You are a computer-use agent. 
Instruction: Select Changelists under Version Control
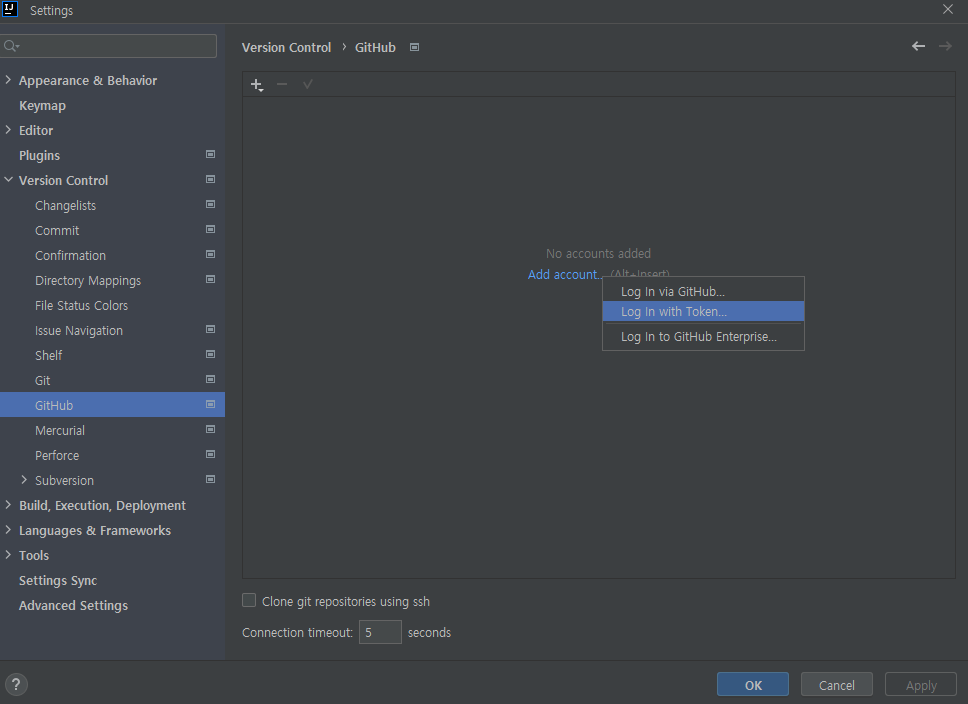(65, 206)
